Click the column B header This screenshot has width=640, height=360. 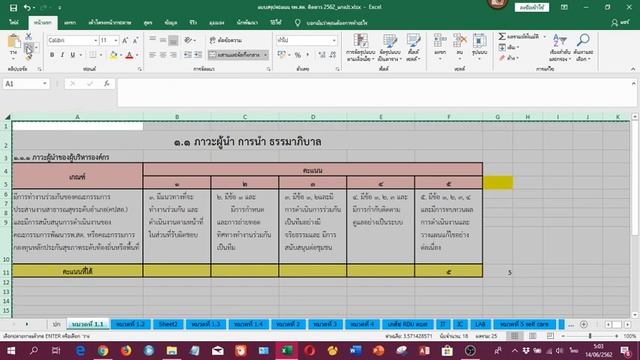pyautogui.click(x=177, y=117)
